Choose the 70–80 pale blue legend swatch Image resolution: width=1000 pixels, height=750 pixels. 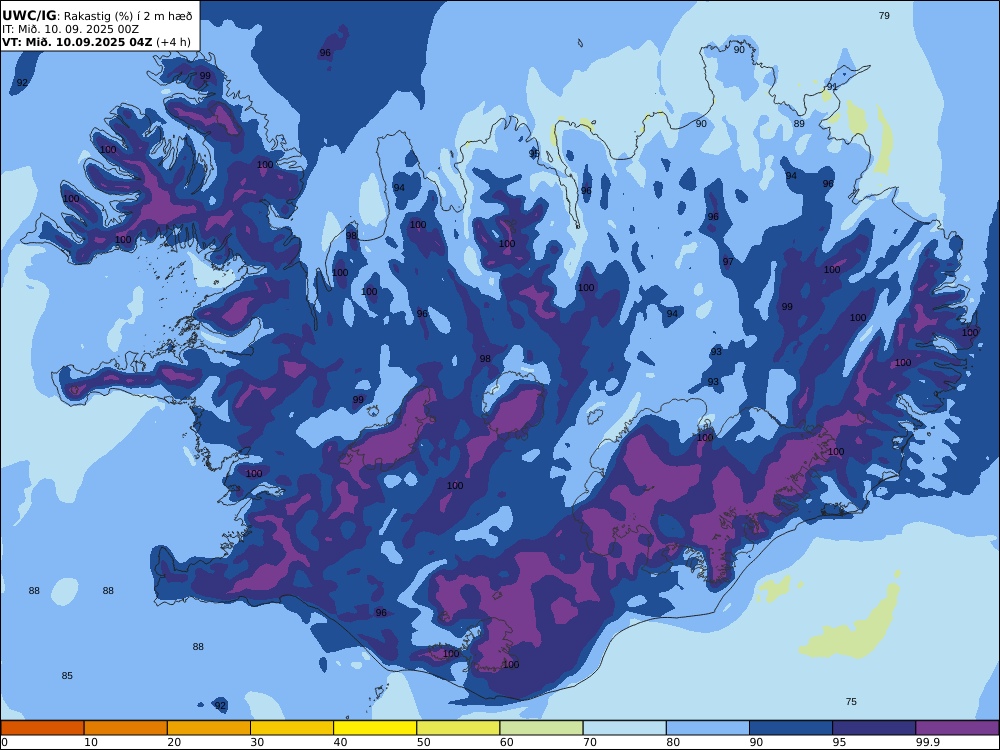tap(624, 728)
